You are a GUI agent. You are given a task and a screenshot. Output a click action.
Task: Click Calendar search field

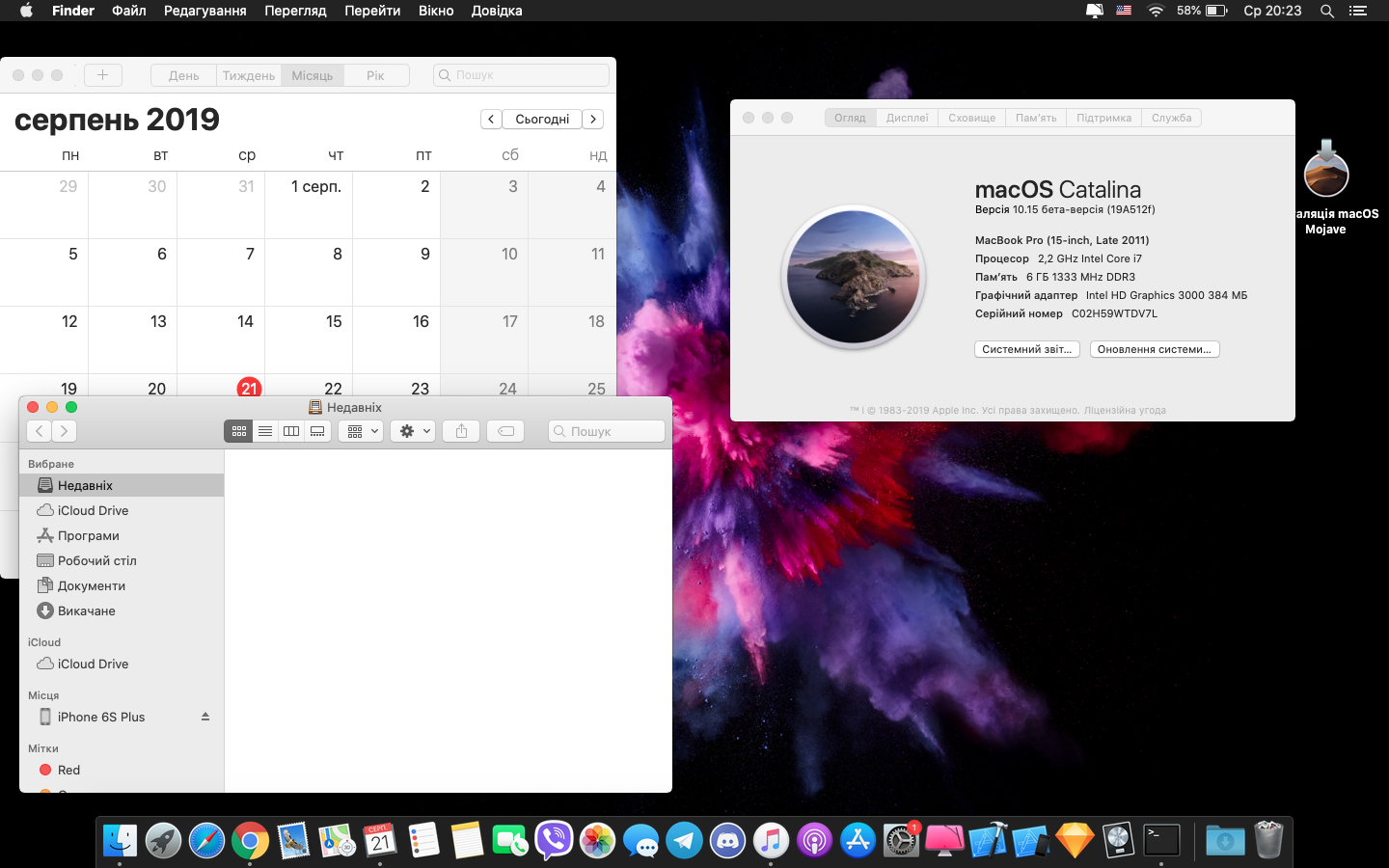[x=521, y=74]
